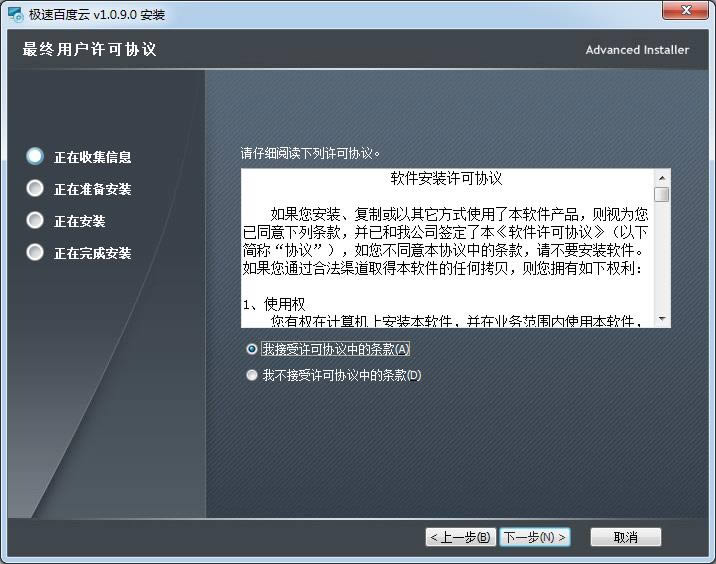
Task: Click the license scrollbar down arrow
Action: point(662,319)
